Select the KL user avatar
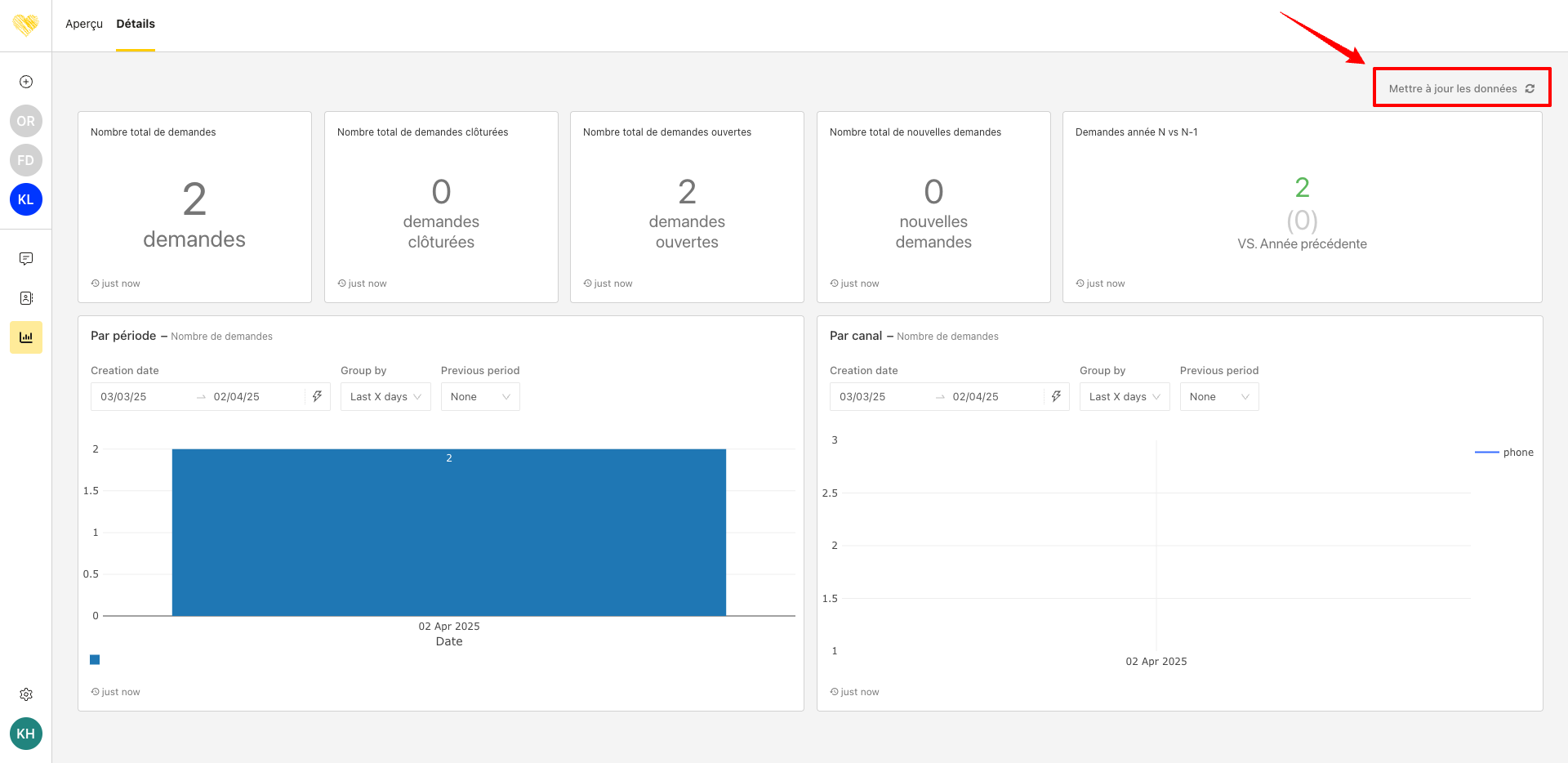This screenshot has height=763, width=1568. pyautogui.click(x=26, y=199)
